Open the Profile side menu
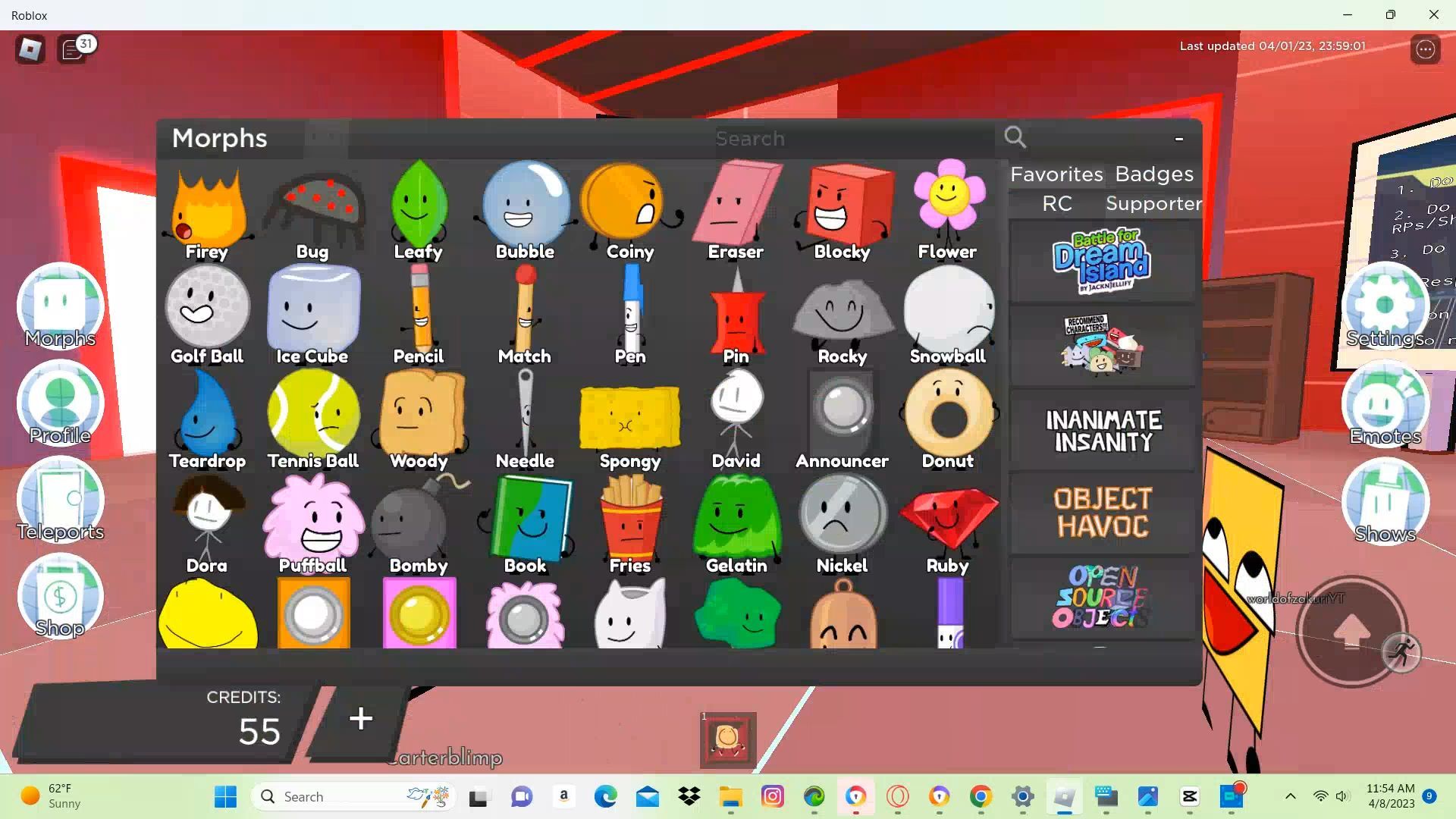The height and width of the screenshot is (819, 1456). click(60, 403)
